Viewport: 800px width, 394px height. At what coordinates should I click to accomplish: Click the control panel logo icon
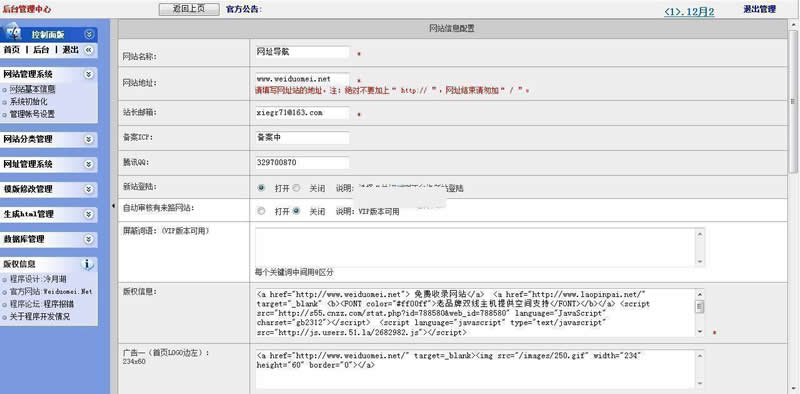click(x=13, y=33)
